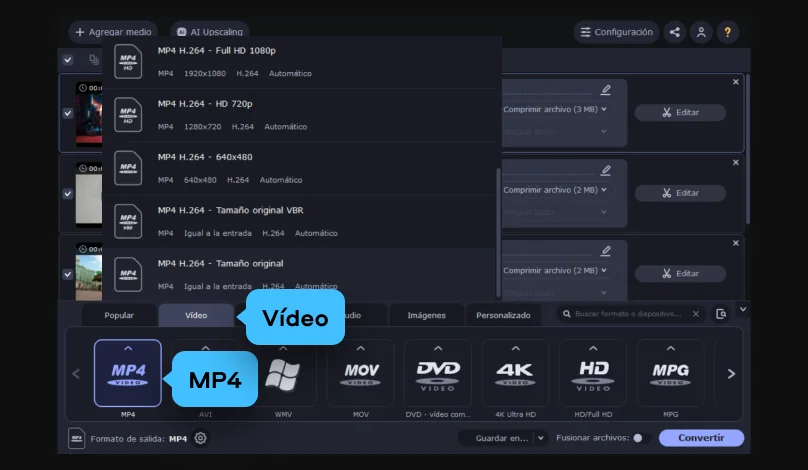Remove the second file with its X
Image resolution: width=808 pixels, height=470 pixels.
click(736, 162)
